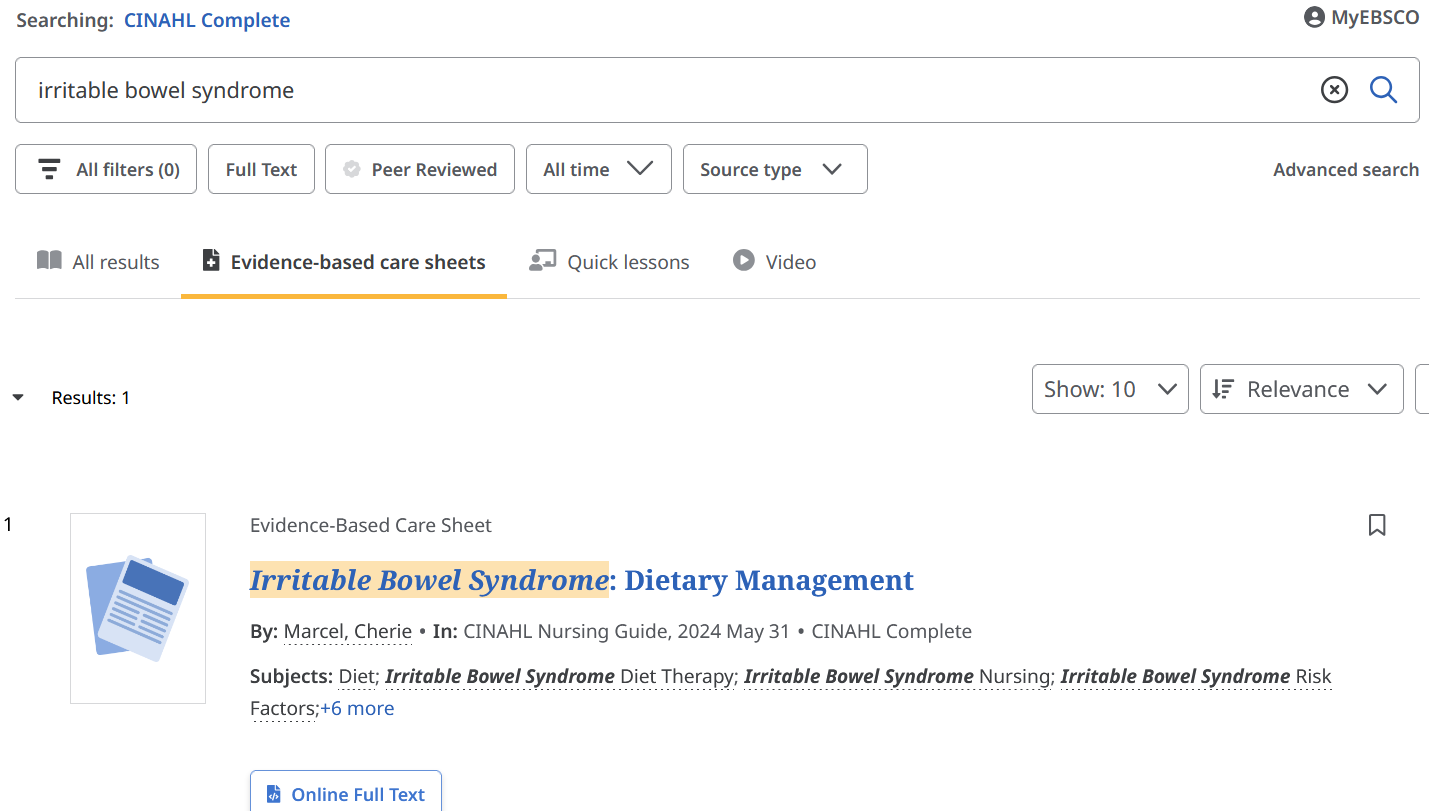Toggle the Full Text filter

click(261, 169)
